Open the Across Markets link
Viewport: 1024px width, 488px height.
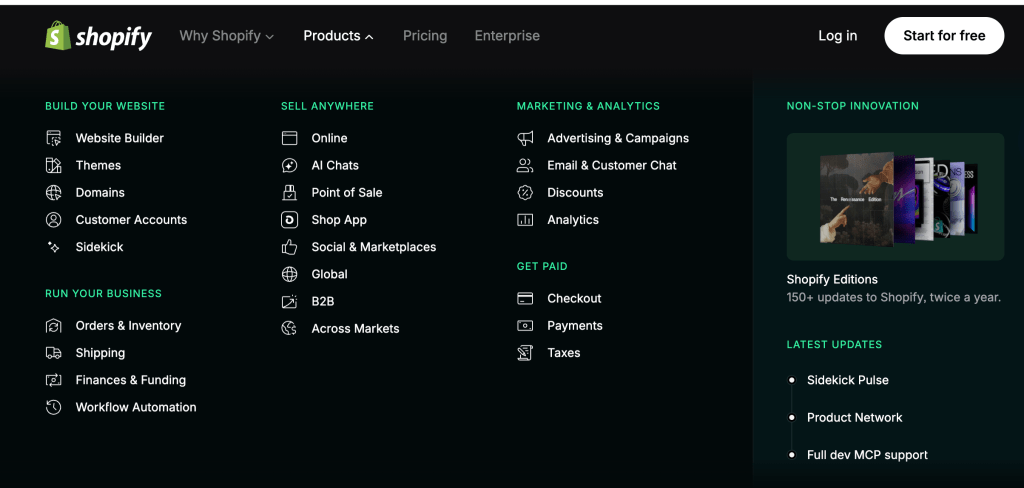pos(355,329)
